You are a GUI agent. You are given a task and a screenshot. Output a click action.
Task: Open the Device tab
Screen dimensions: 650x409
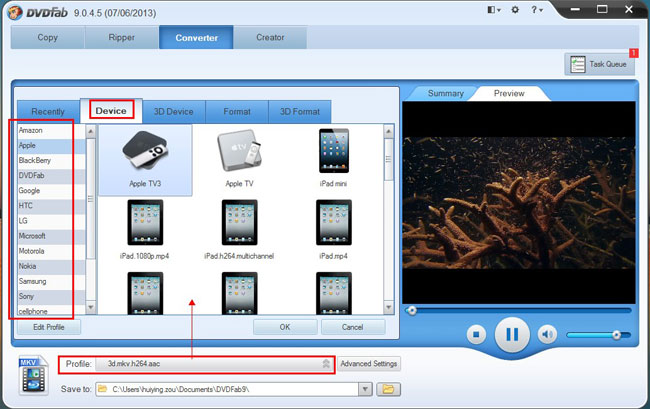point(111,111)
